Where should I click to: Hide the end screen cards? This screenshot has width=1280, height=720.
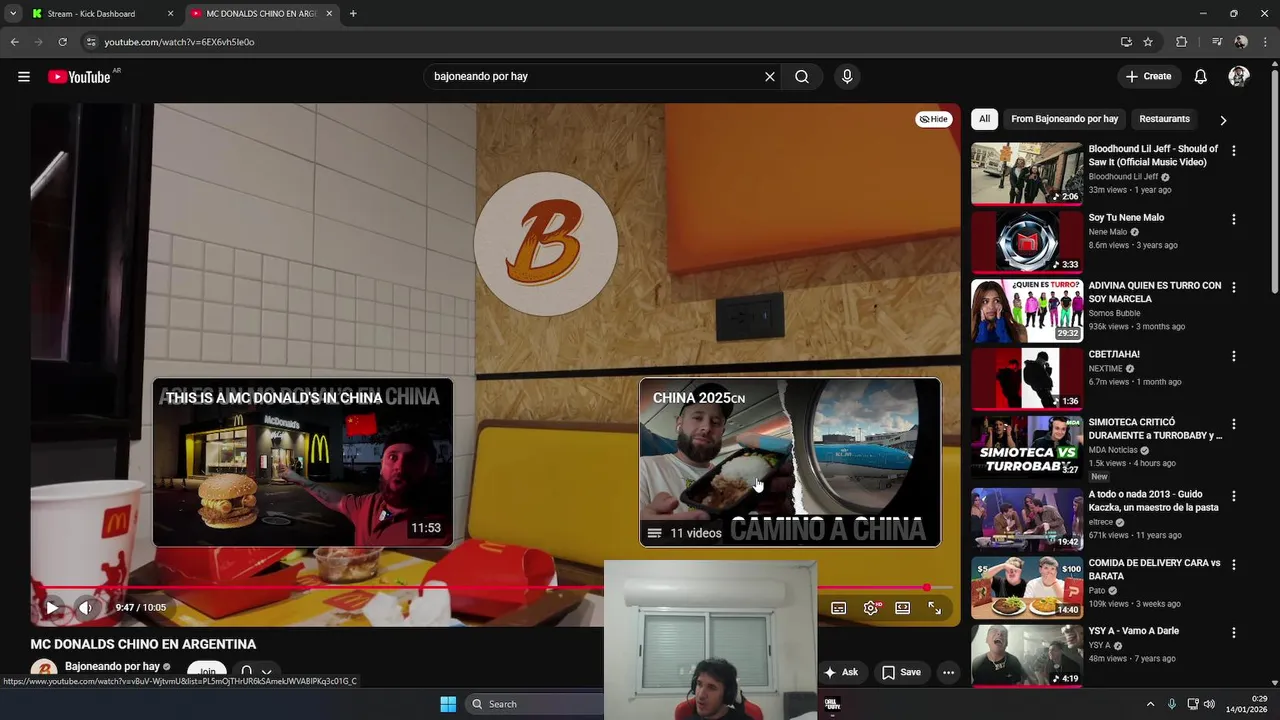(934, 119)
